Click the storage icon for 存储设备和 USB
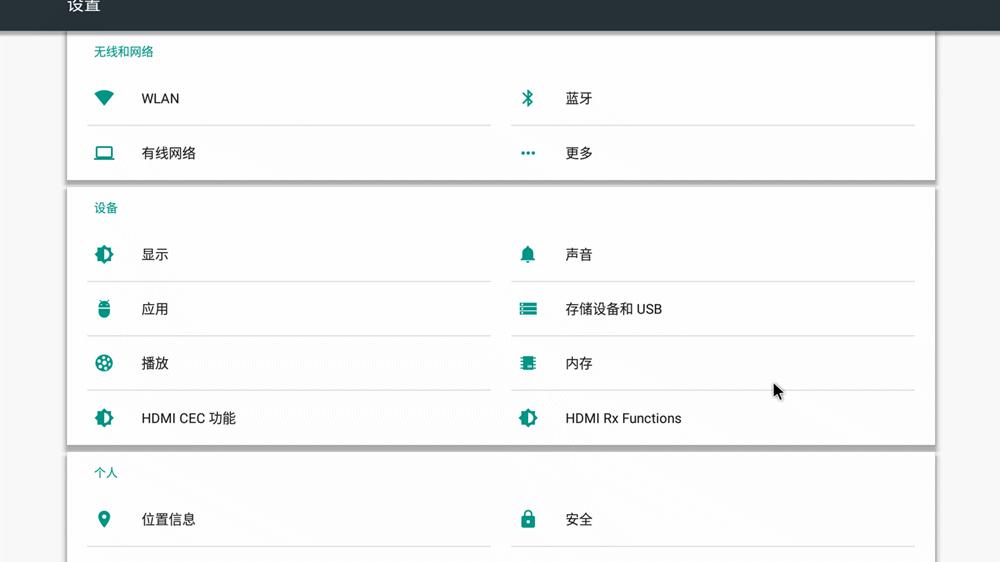The width and height of the screenshot is (1000, 562). 528,309
